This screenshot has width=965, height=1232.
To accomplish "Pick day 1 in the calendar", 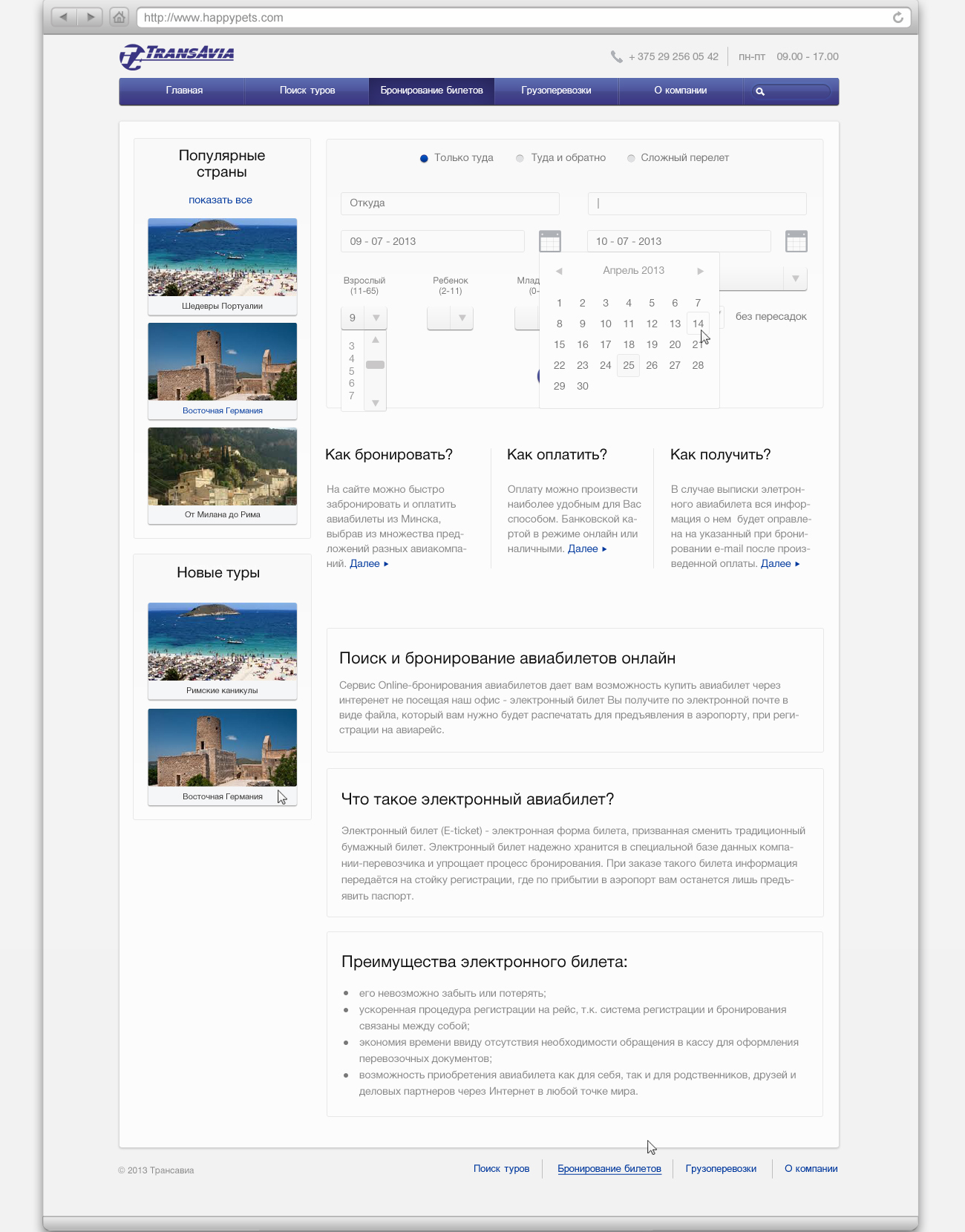I will coord(560,303).
